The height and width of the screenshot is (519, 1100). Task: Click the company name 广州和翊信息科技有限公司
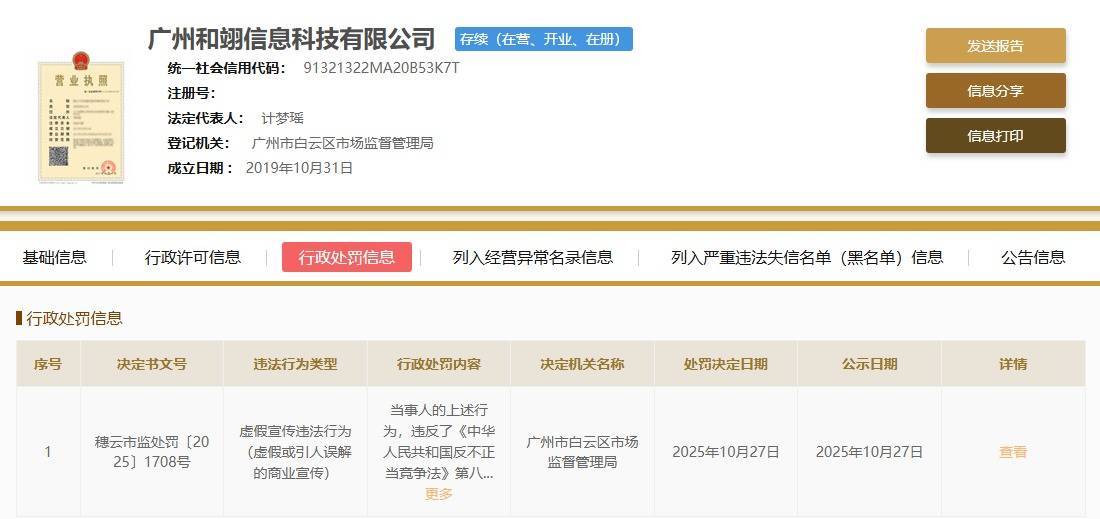point(292,39)
